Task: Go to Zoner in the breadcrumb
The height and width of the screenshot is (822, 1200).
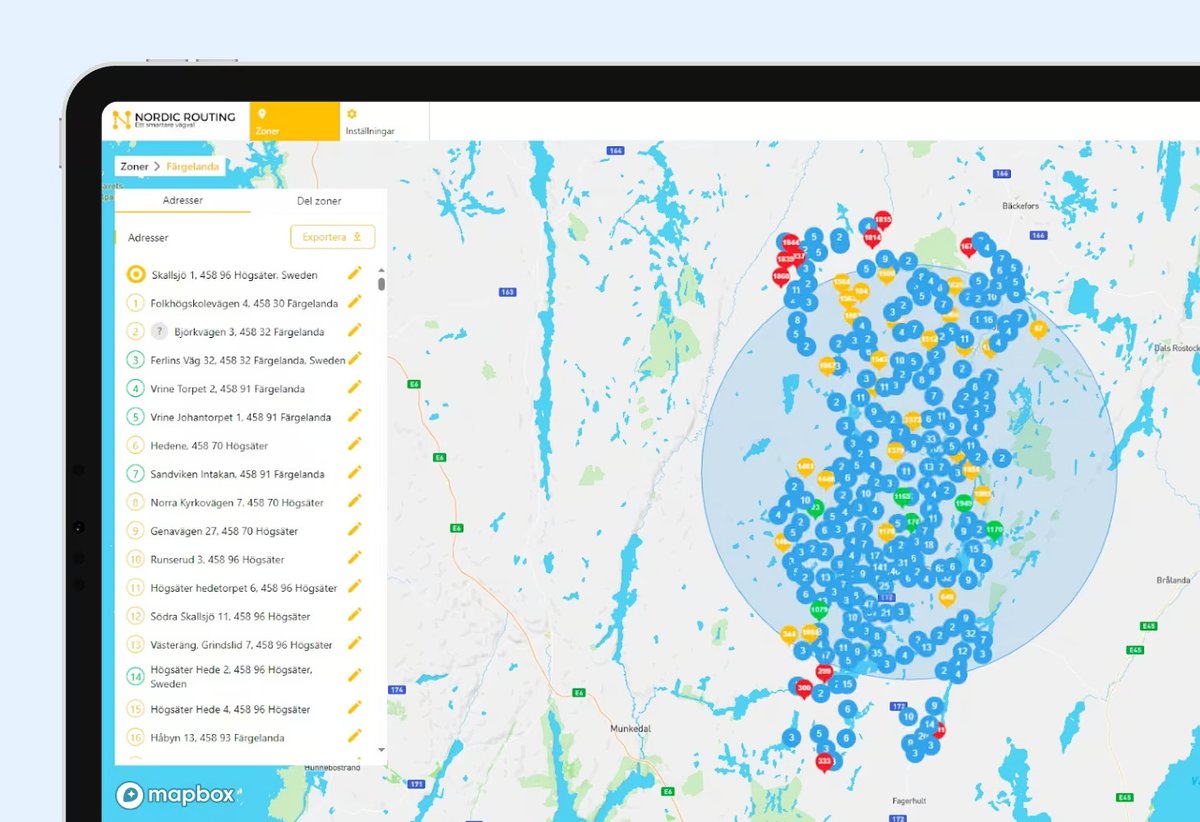Action: click(134, 167)
